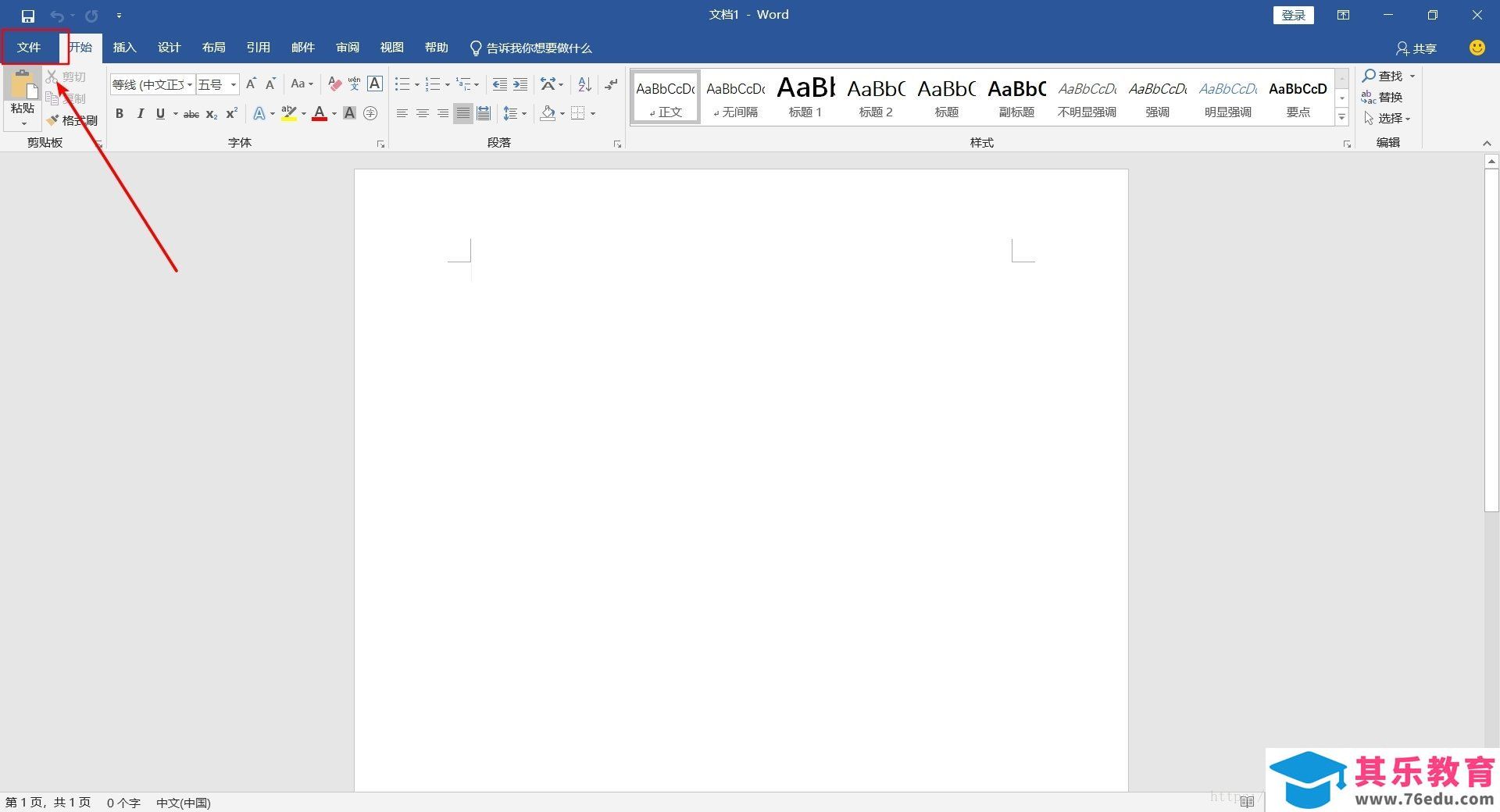Screen dimensions: 1500x812
Task: Toggle italic formatting
Action: (140, 114)
